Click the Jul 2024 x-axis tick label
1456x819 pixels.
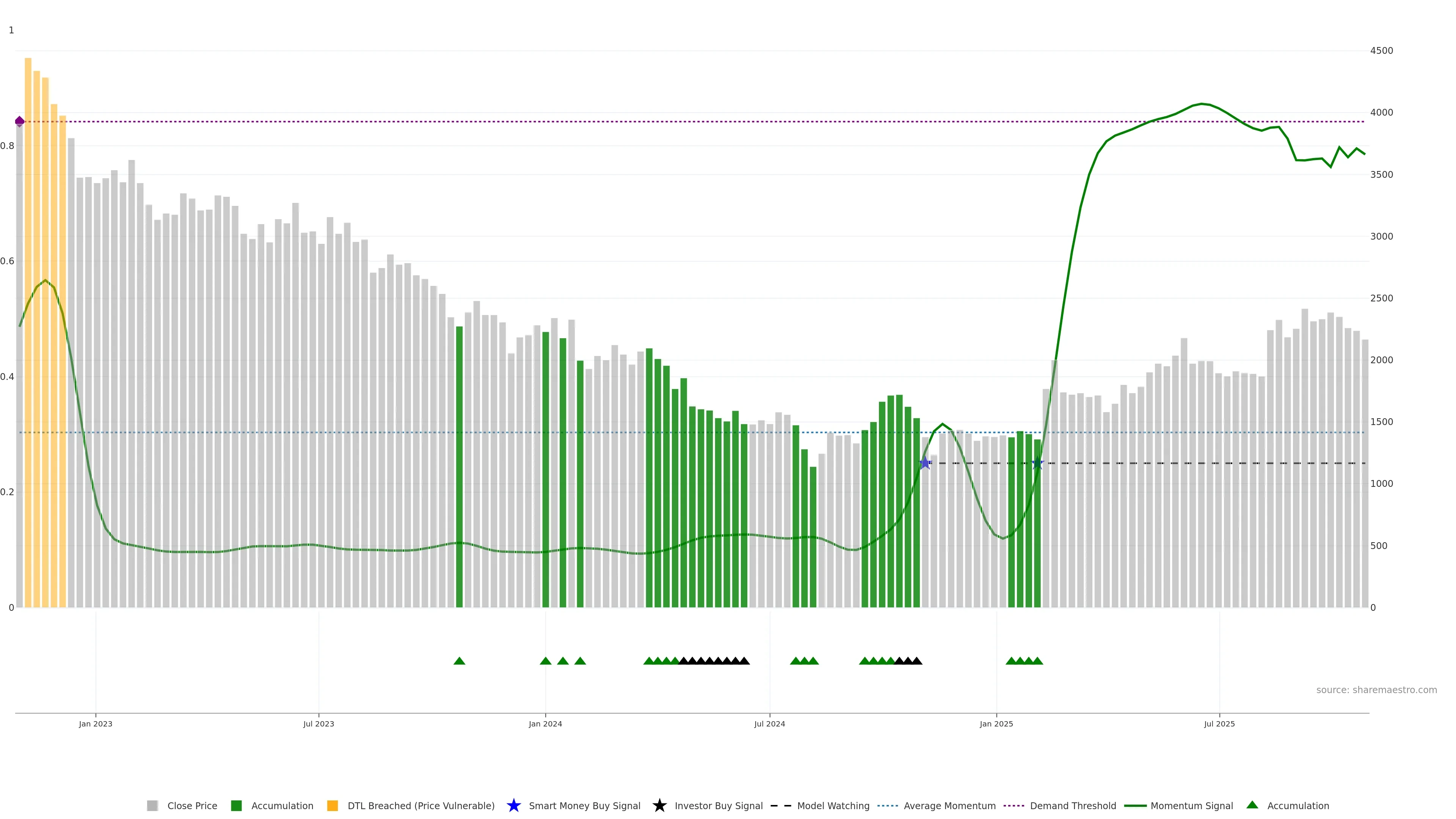769,723
